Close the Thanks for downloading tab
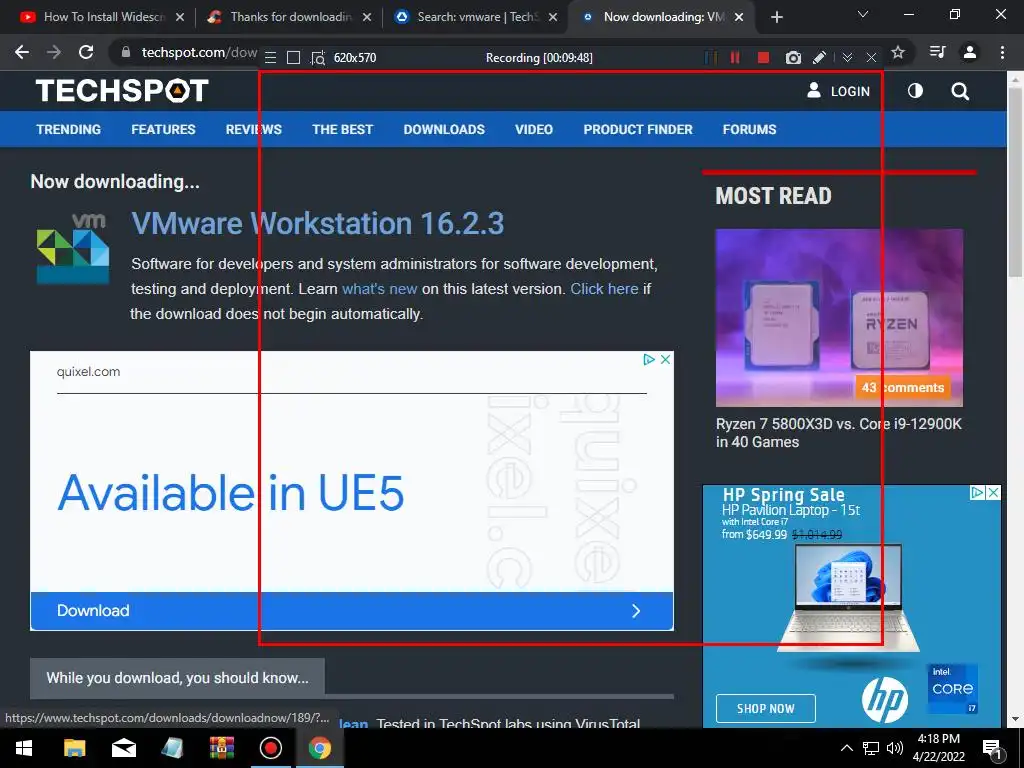This screenshot has width=1024, height=768. 367,17
